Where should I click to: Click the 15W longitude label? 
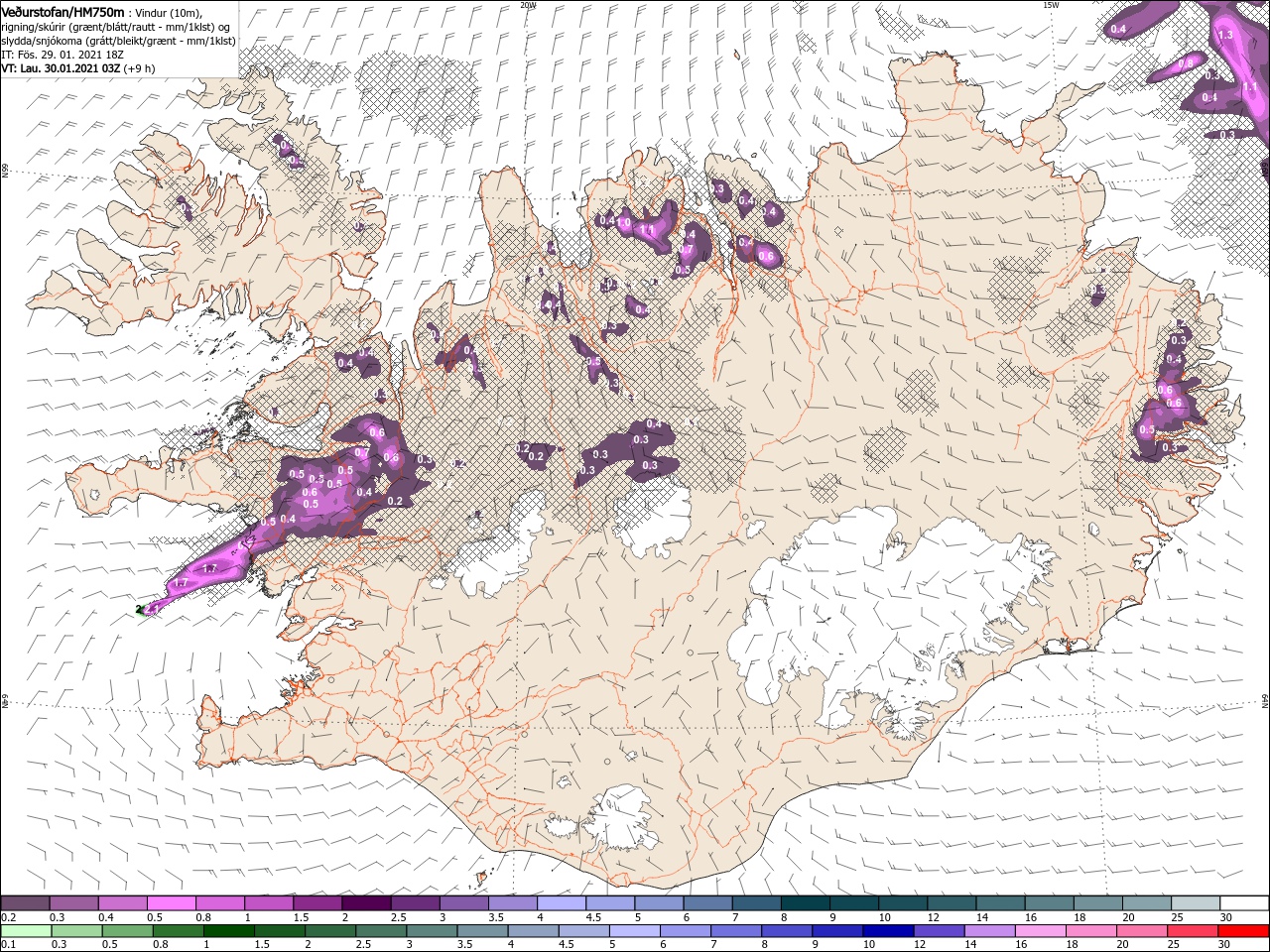[x=1051, y=5]
